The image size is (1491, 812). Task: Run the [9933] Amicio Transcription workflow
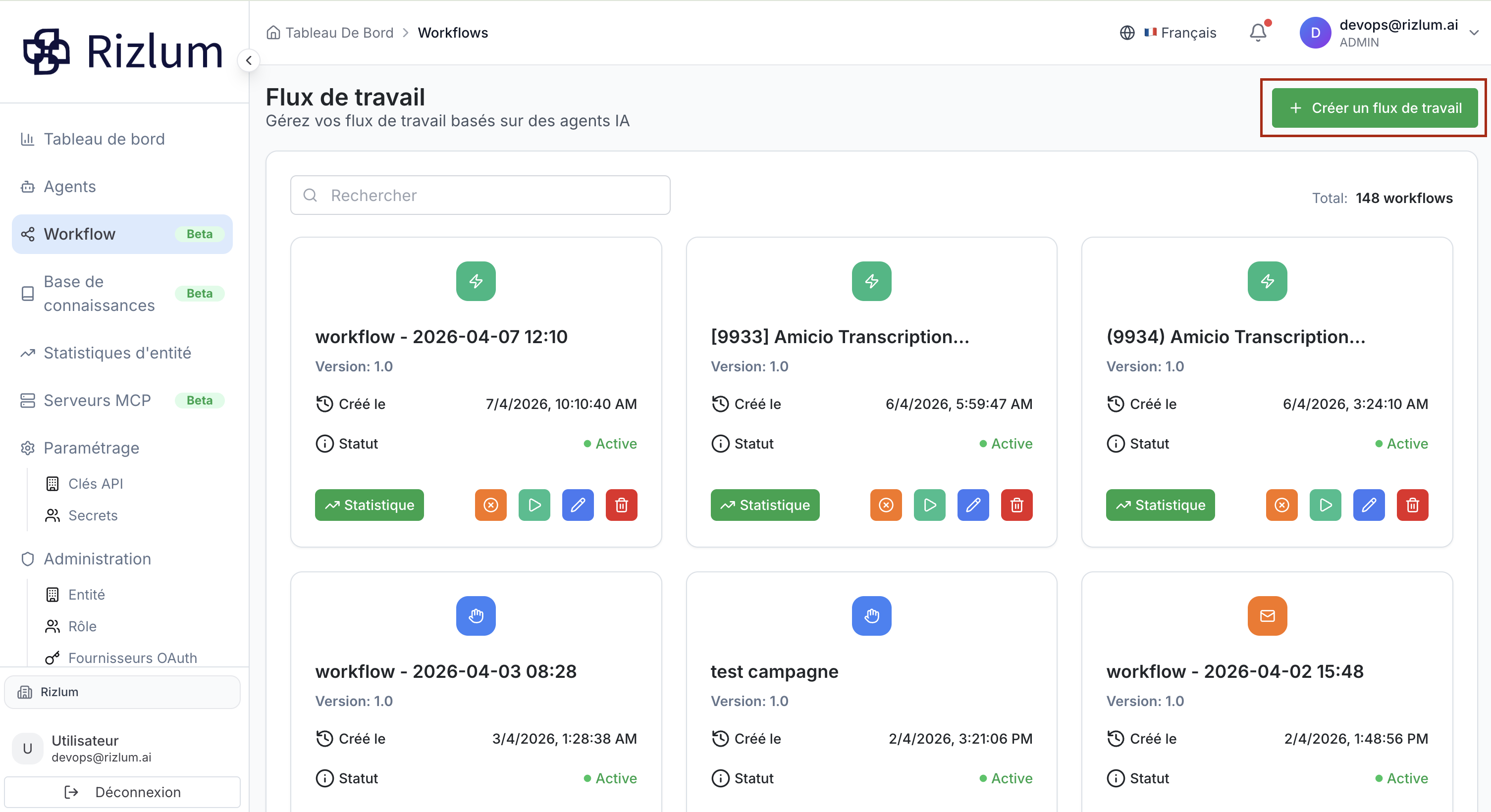[x=930, y=505]
